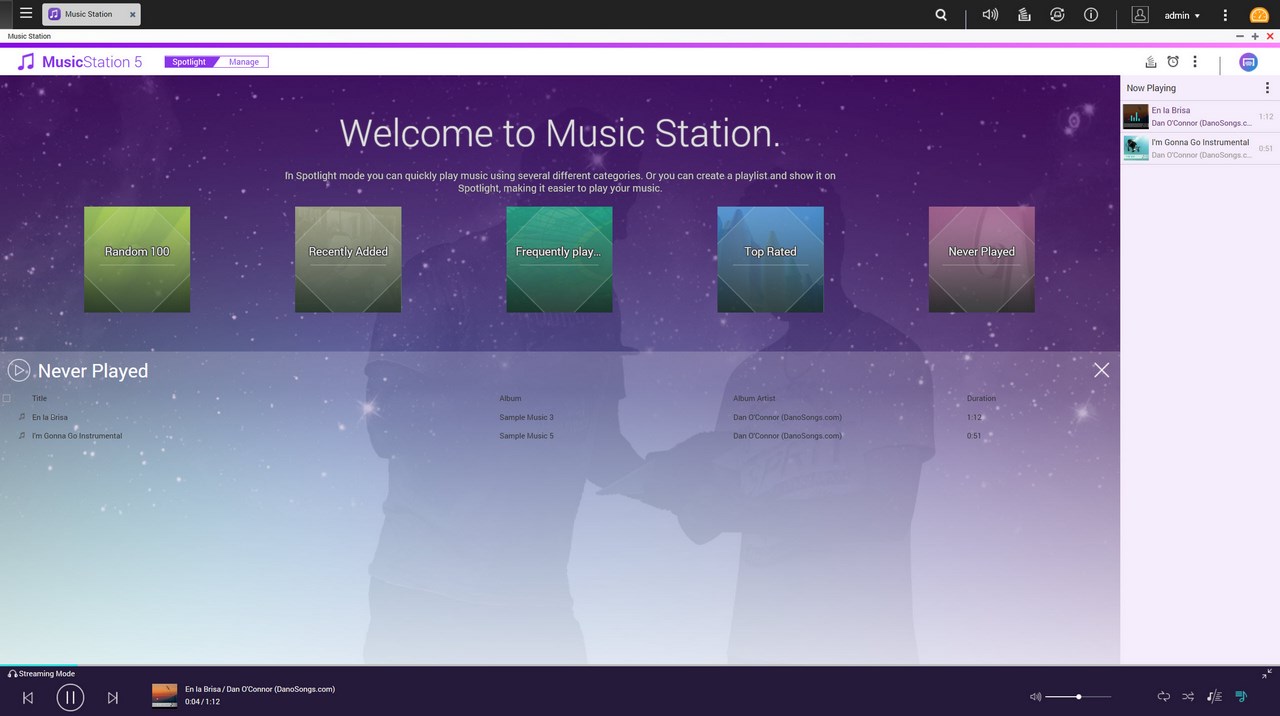Select En la Brisa row in Never Played
Viewport: 1280px width, 716px height.
pos(558,417)
